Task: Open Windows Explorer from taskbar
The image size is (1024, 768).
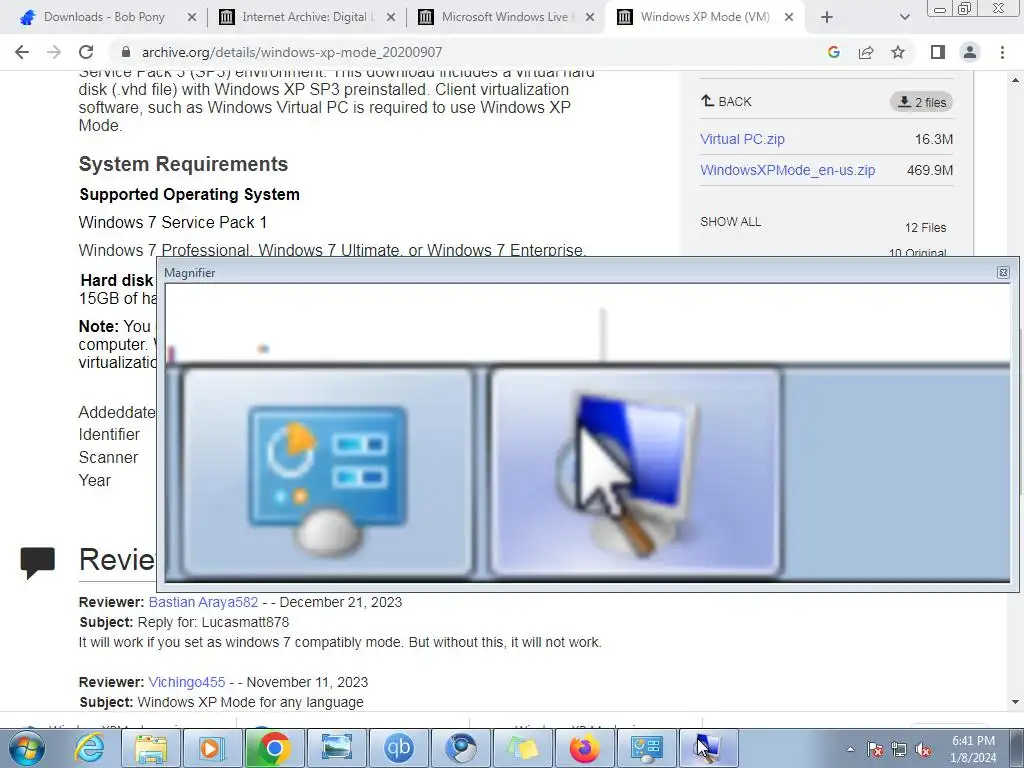Action: click(151, 748)
